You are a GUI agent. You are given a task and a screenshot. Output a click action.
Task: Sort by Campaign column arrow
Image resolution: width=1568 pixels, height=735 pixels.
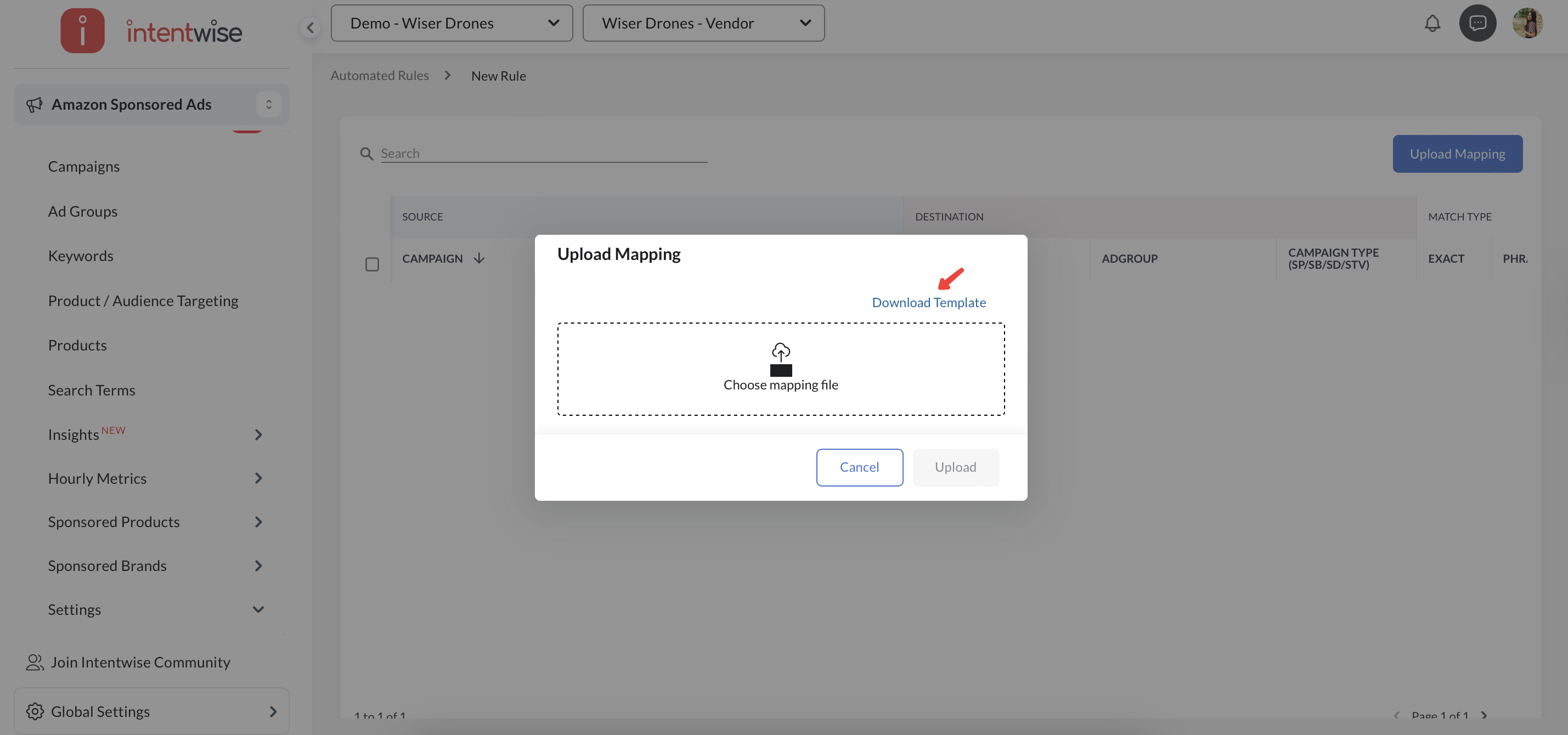click(479, 258)
